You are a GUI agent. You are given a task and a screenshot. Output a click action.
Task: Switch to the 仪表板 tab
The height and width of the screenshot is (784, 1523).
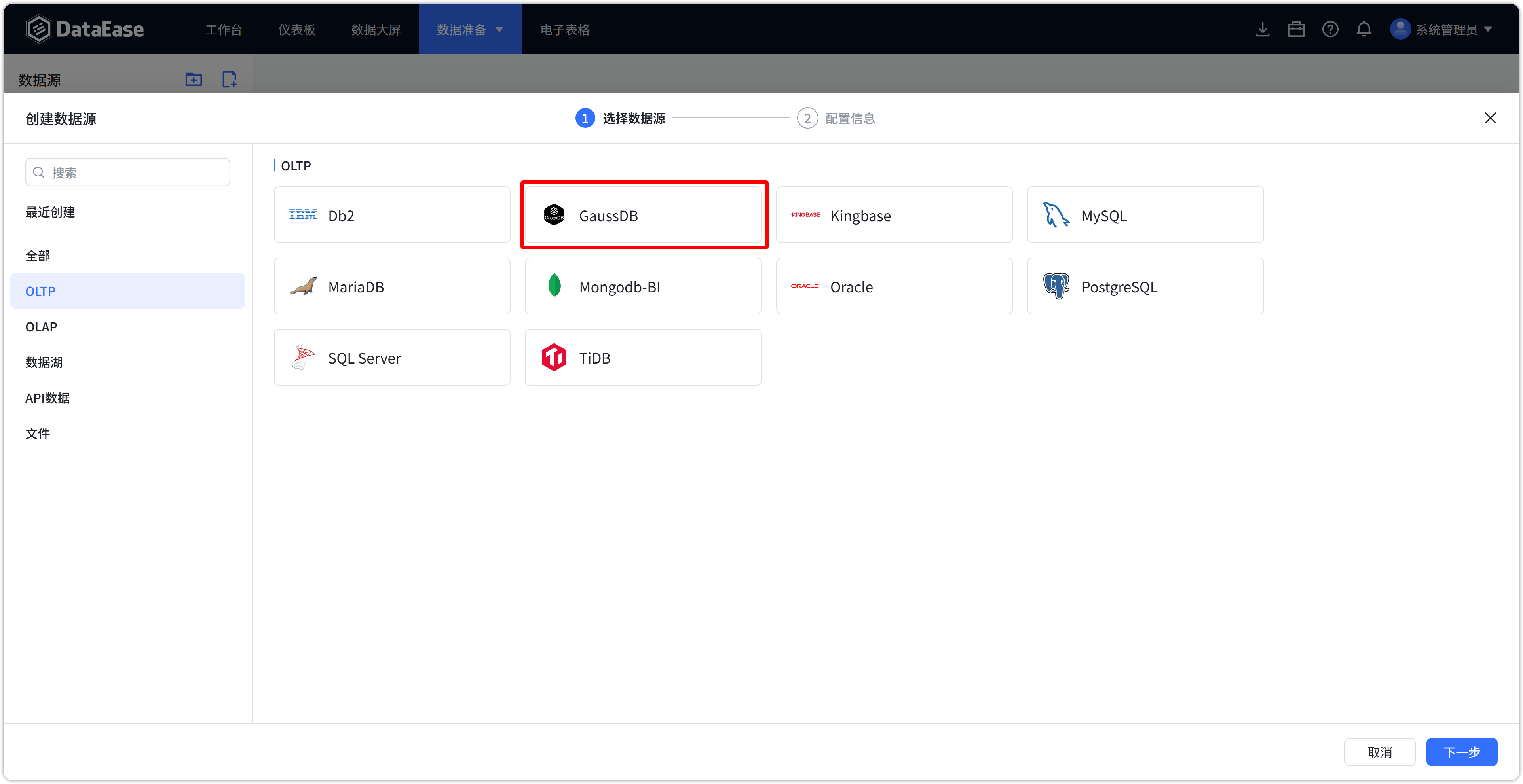coord(297,29)
